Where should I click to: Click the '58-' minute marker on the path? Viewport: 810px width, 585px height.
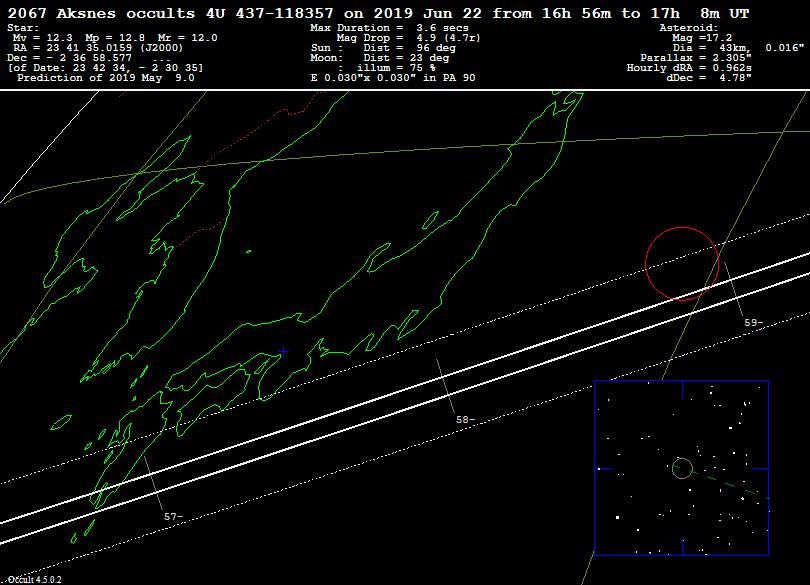point(465,420)
